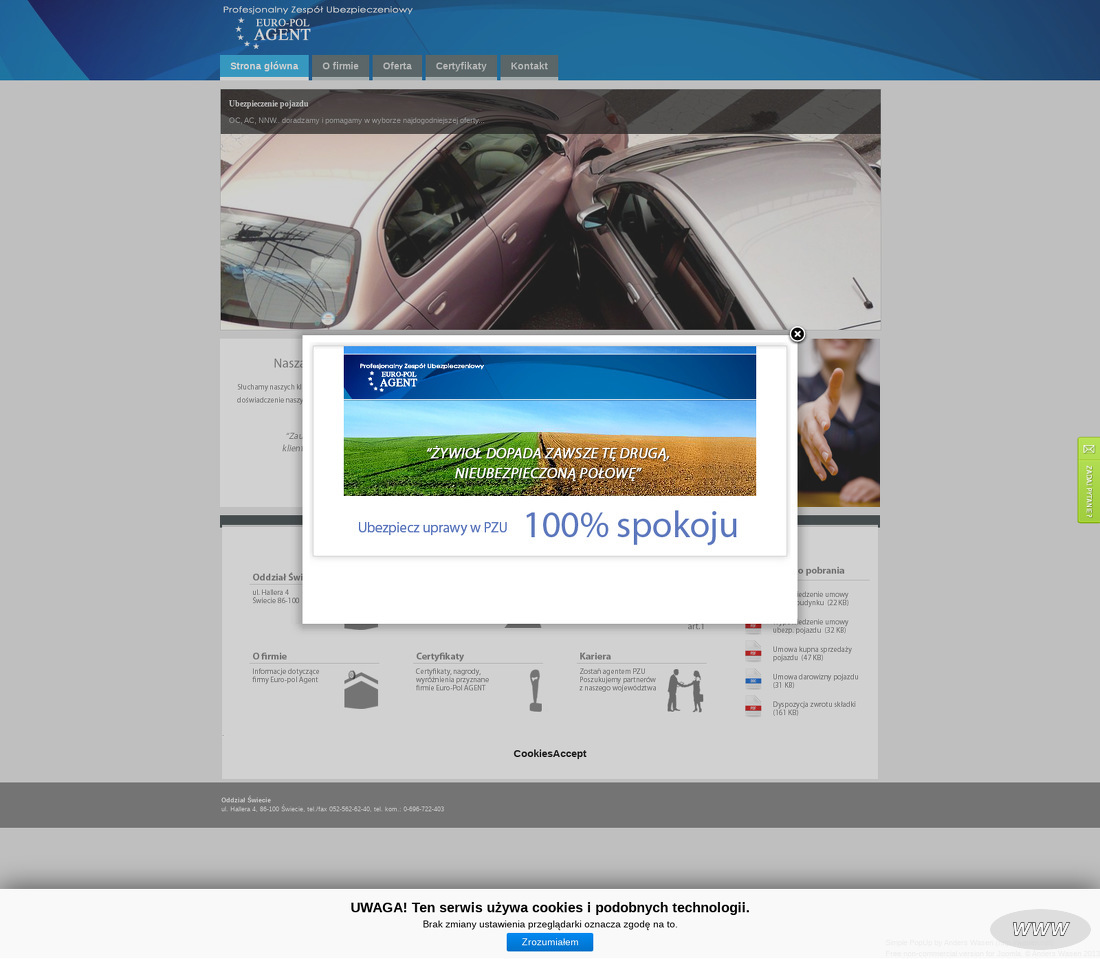Click the Oddział Świecie footer text
1100x959 pixels.
tap(246, 800)
